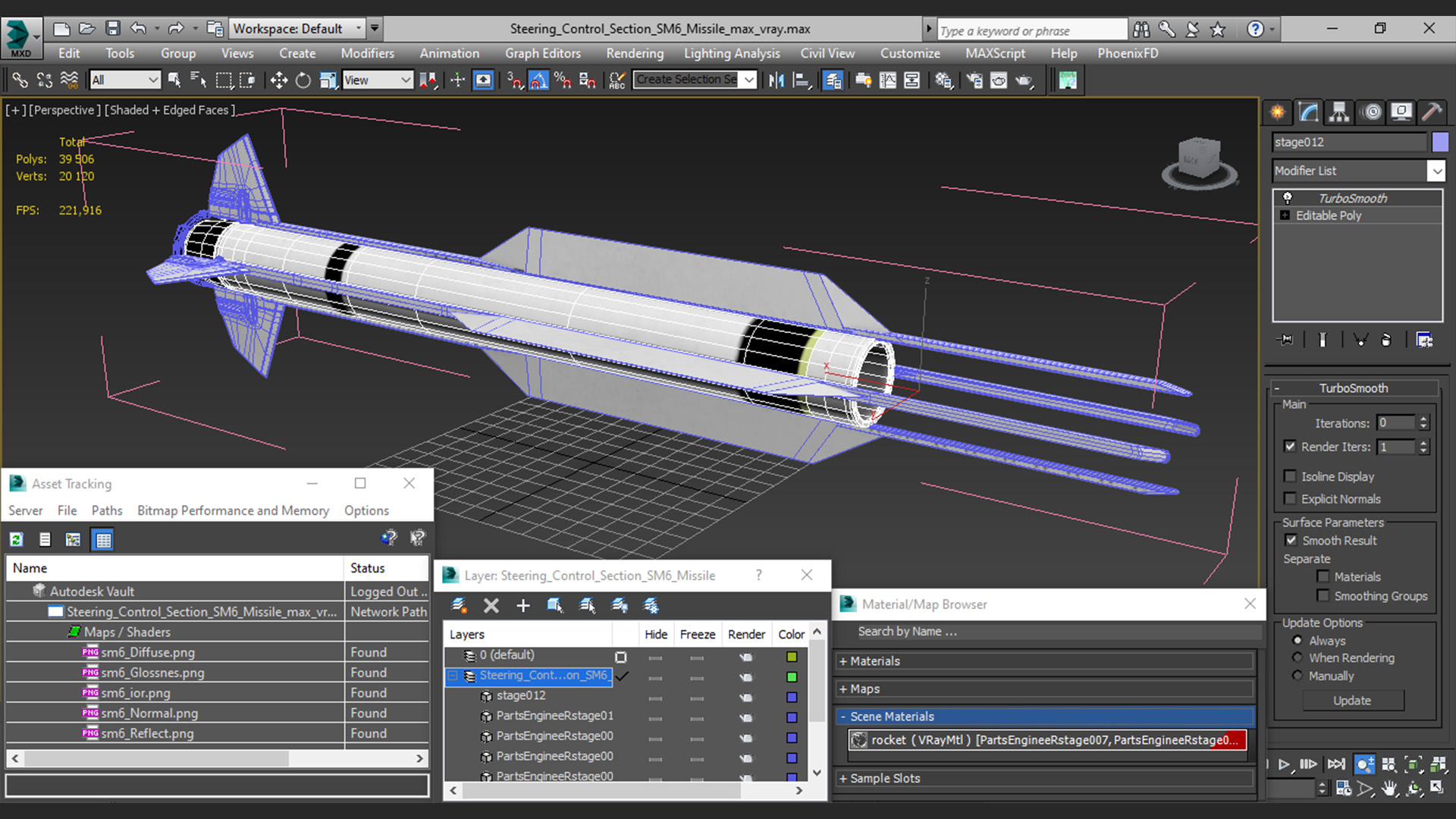Click the Update button in TurboSmooth
The width and height of the screenshot is (1456, 819).
(x=1352, y=700)
